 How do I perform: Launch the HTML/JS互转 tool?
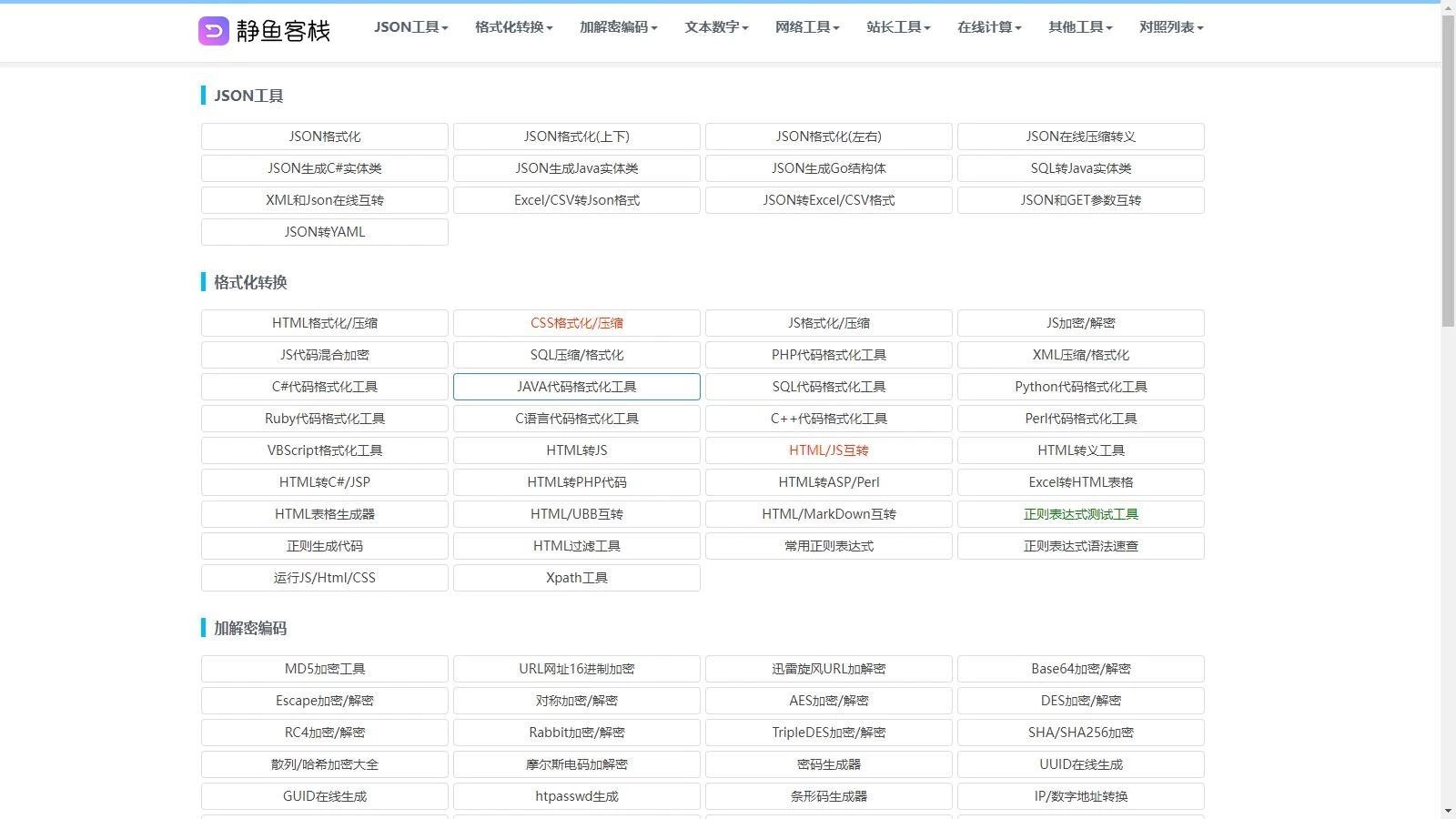[829, 450]
